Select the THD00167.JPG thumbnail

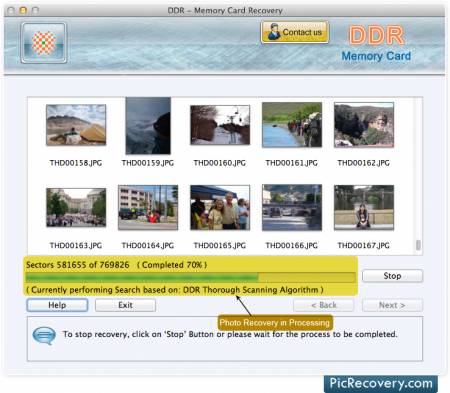(364, 207)
